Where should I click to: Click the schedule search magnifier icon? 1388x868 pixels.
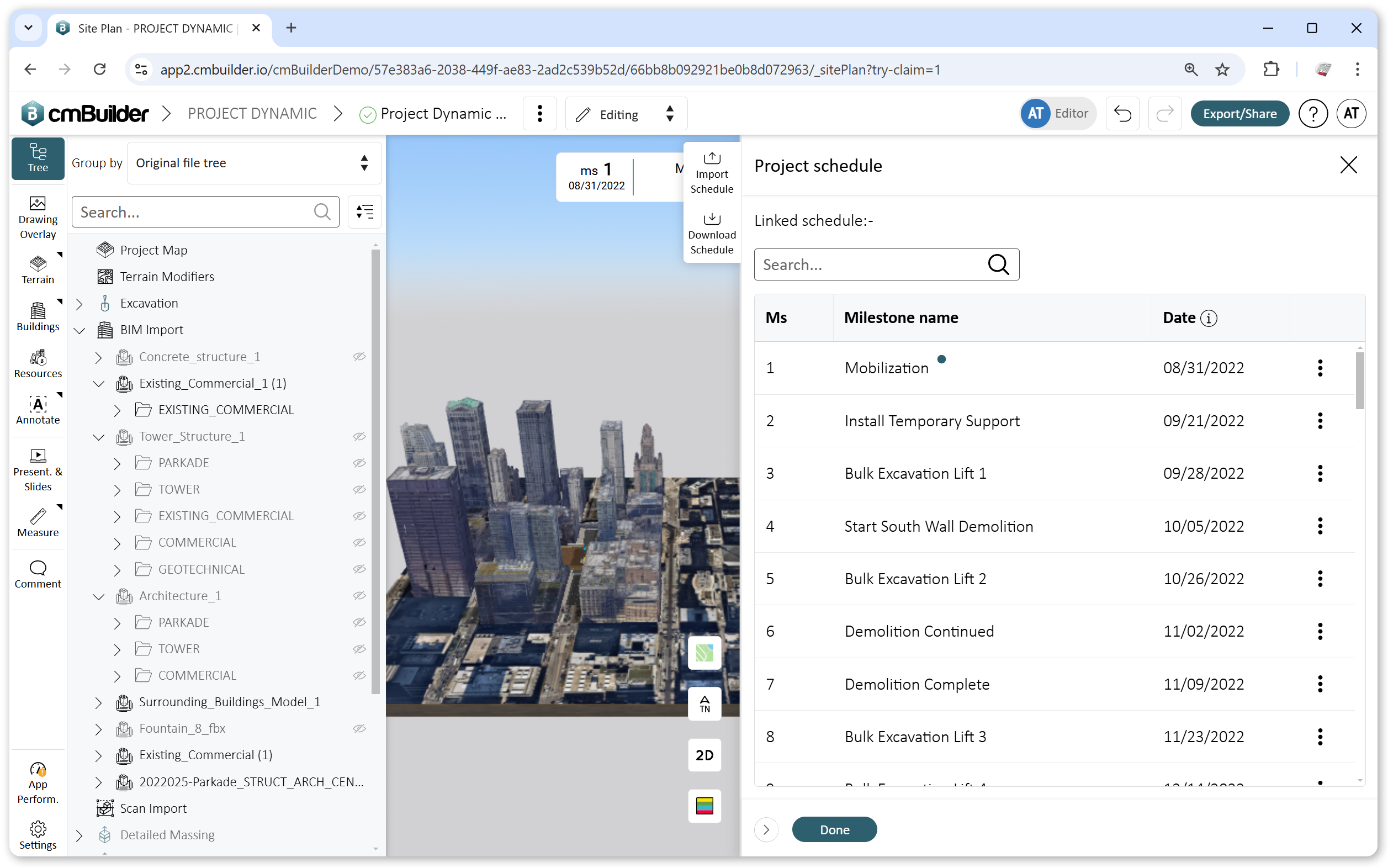[998, 264]
